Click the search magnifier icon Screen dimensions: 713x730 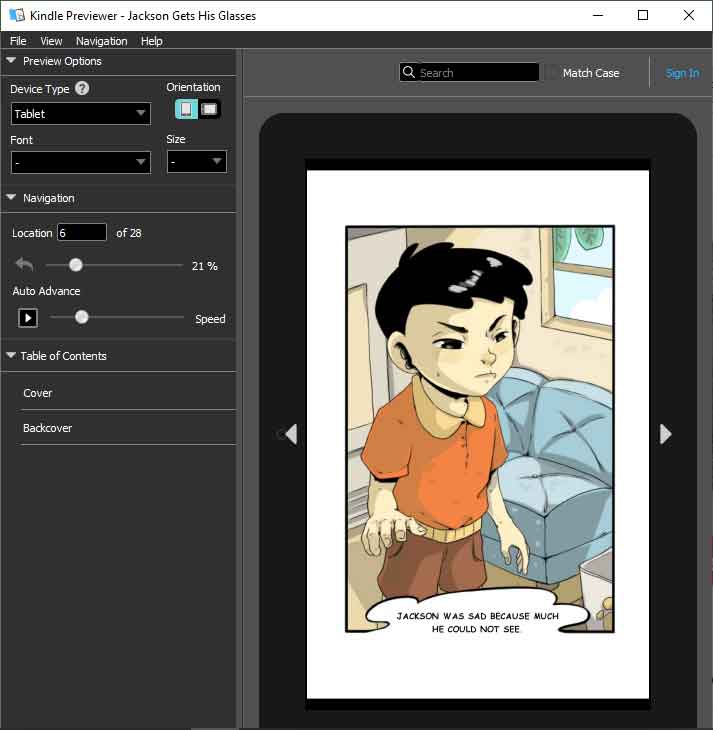[408, 72]
